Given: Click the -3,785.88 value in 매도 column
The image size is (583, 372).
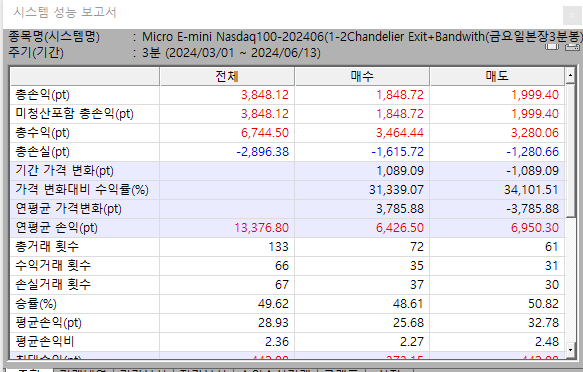Looking at the screenshot, I should 532,208.
